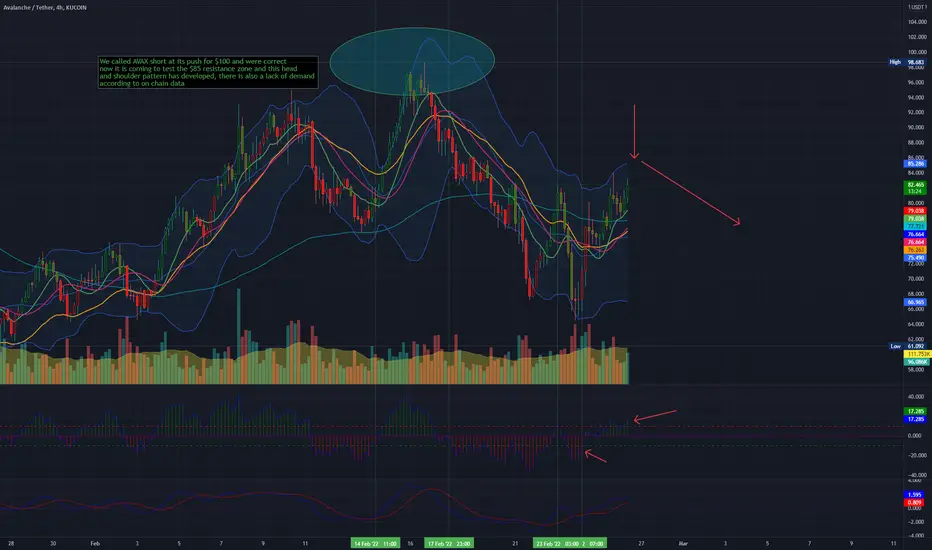Screen dimensions: 932x550
Task: Click the green 17.285 indicator value label
Action: point(915,411)
